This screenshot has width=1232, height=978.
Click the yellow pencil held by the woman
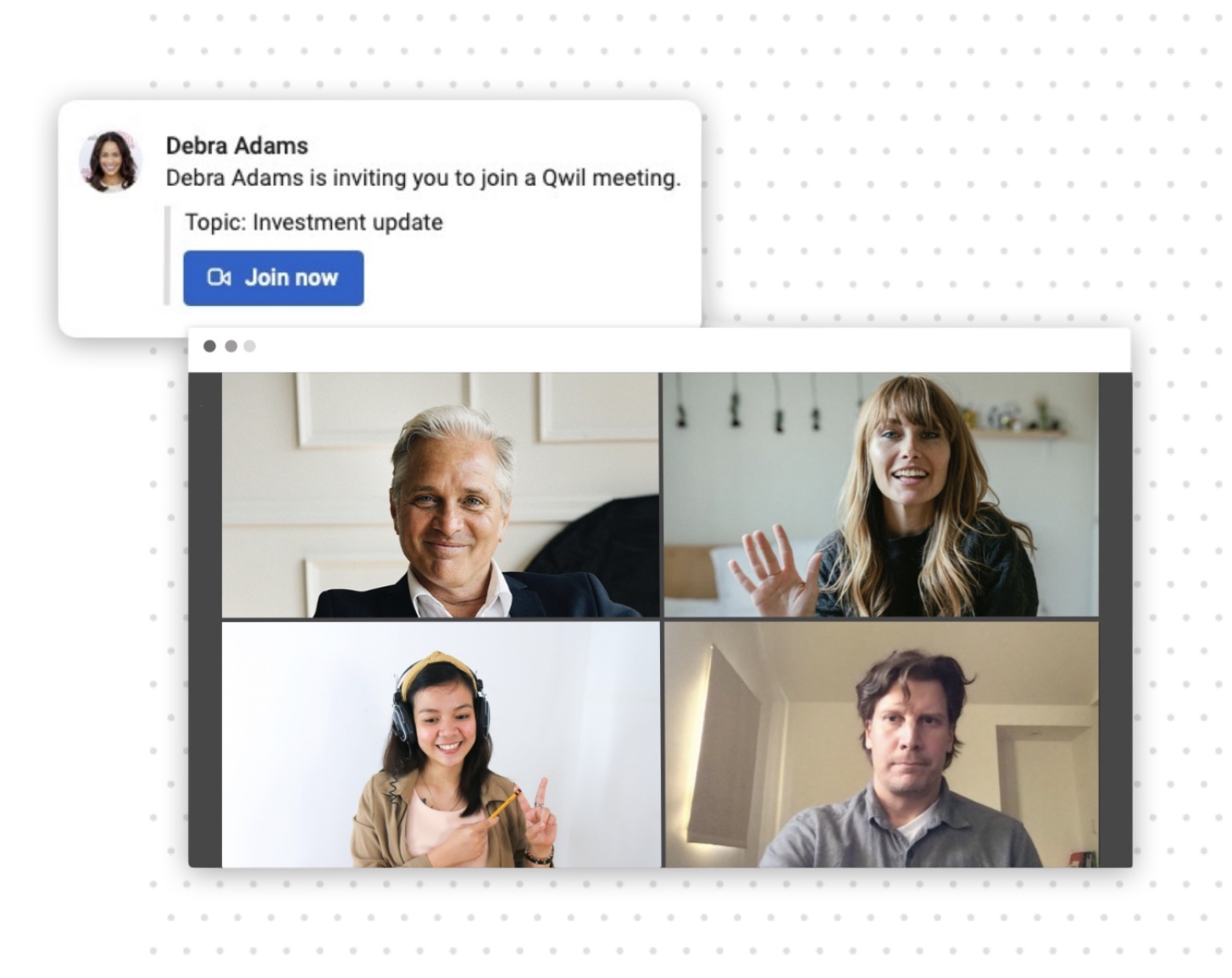point(502,803)
